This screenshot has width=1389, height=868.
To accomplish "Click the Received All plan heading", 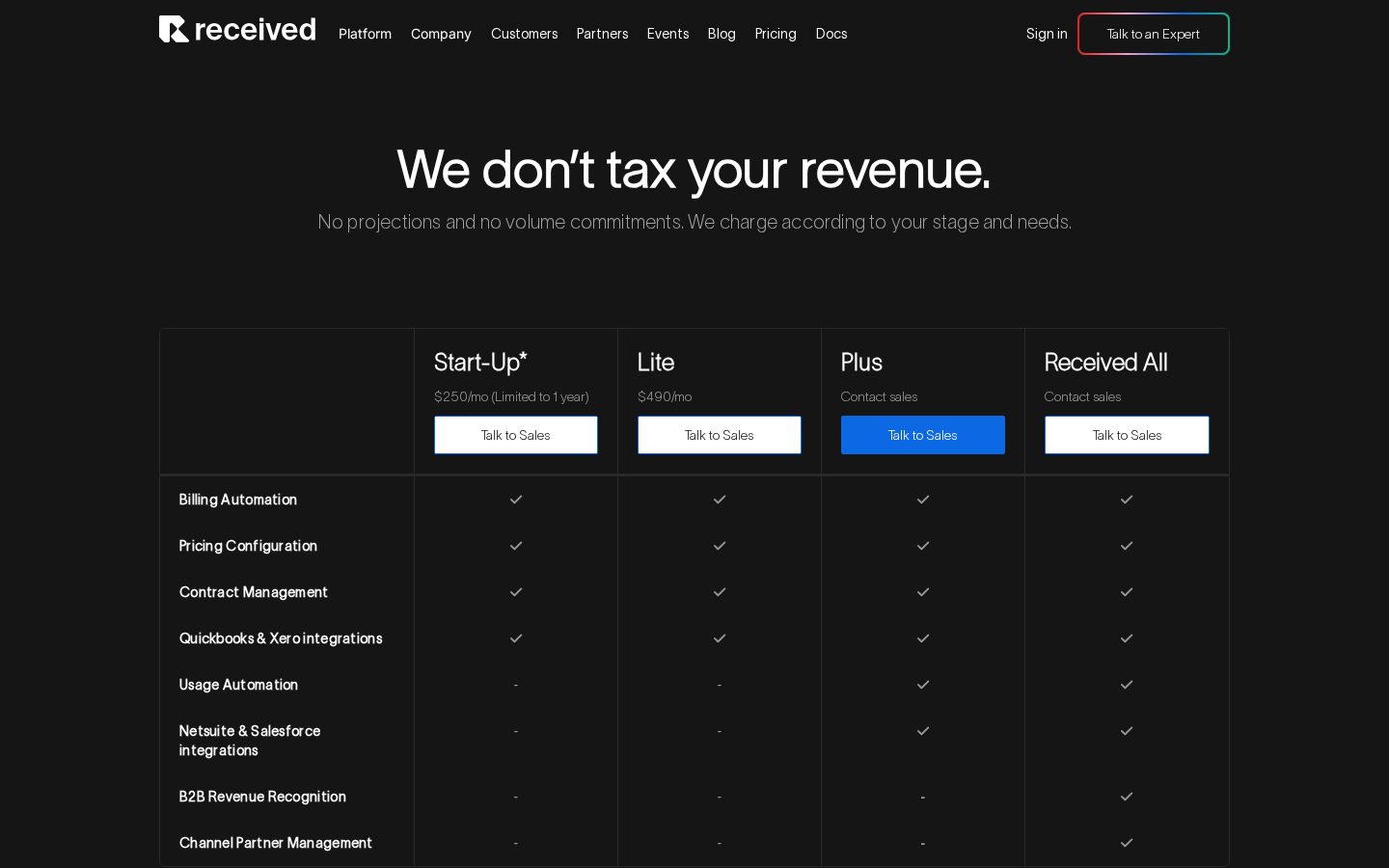I will [x=1105, y=363].
